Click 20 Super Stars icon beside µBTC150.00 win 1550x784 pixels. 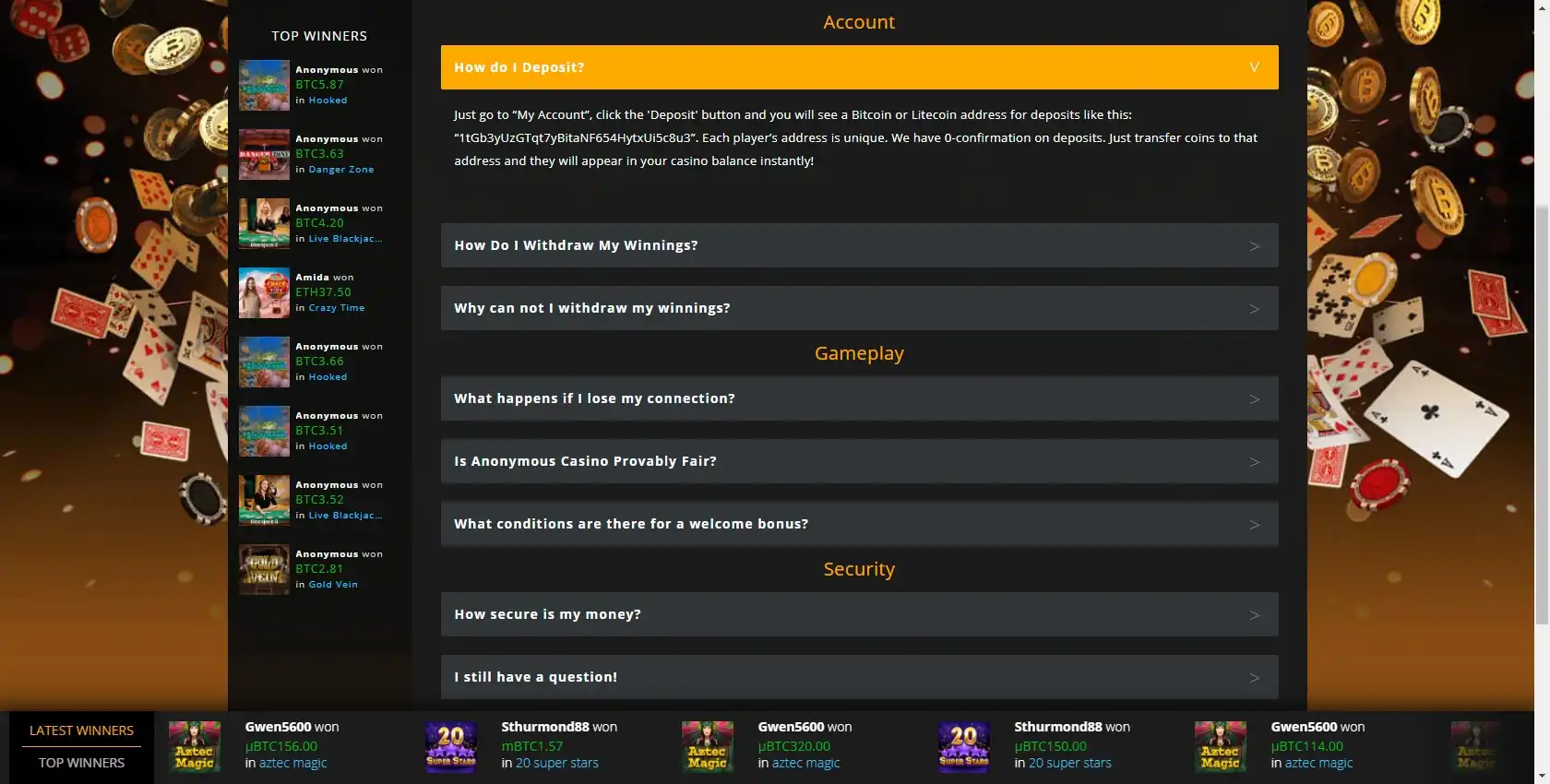pyautogui.click(x=964, y=746)
